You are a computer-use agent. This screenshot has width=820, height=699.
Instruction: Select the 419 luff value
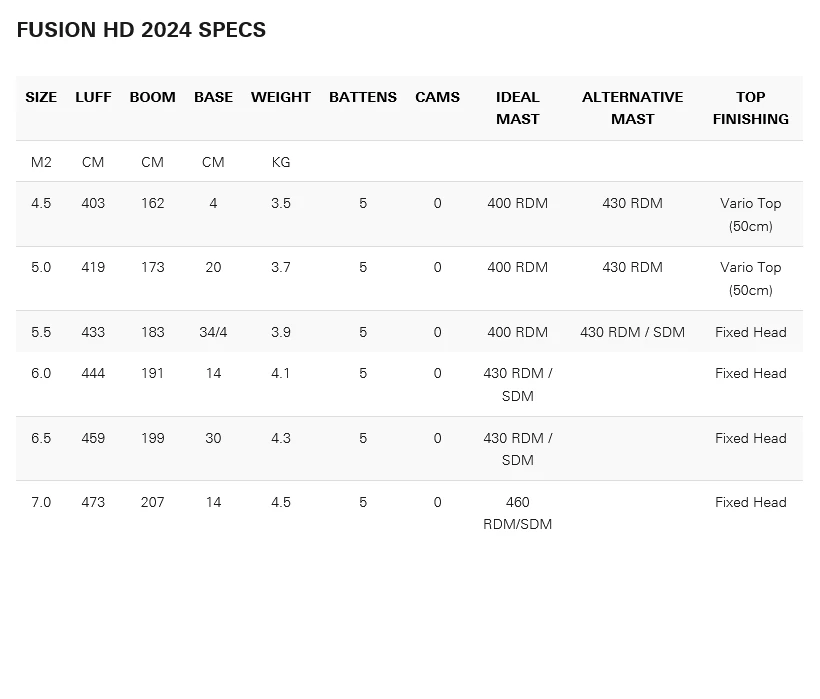(93, 267)
